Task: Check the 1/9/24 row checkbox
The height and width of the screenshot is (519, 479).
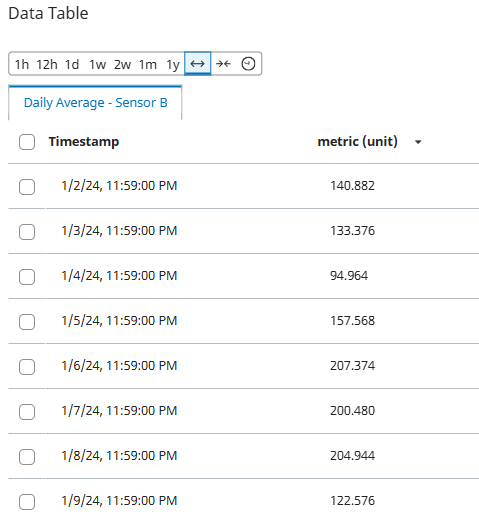Action: point(27,502)
